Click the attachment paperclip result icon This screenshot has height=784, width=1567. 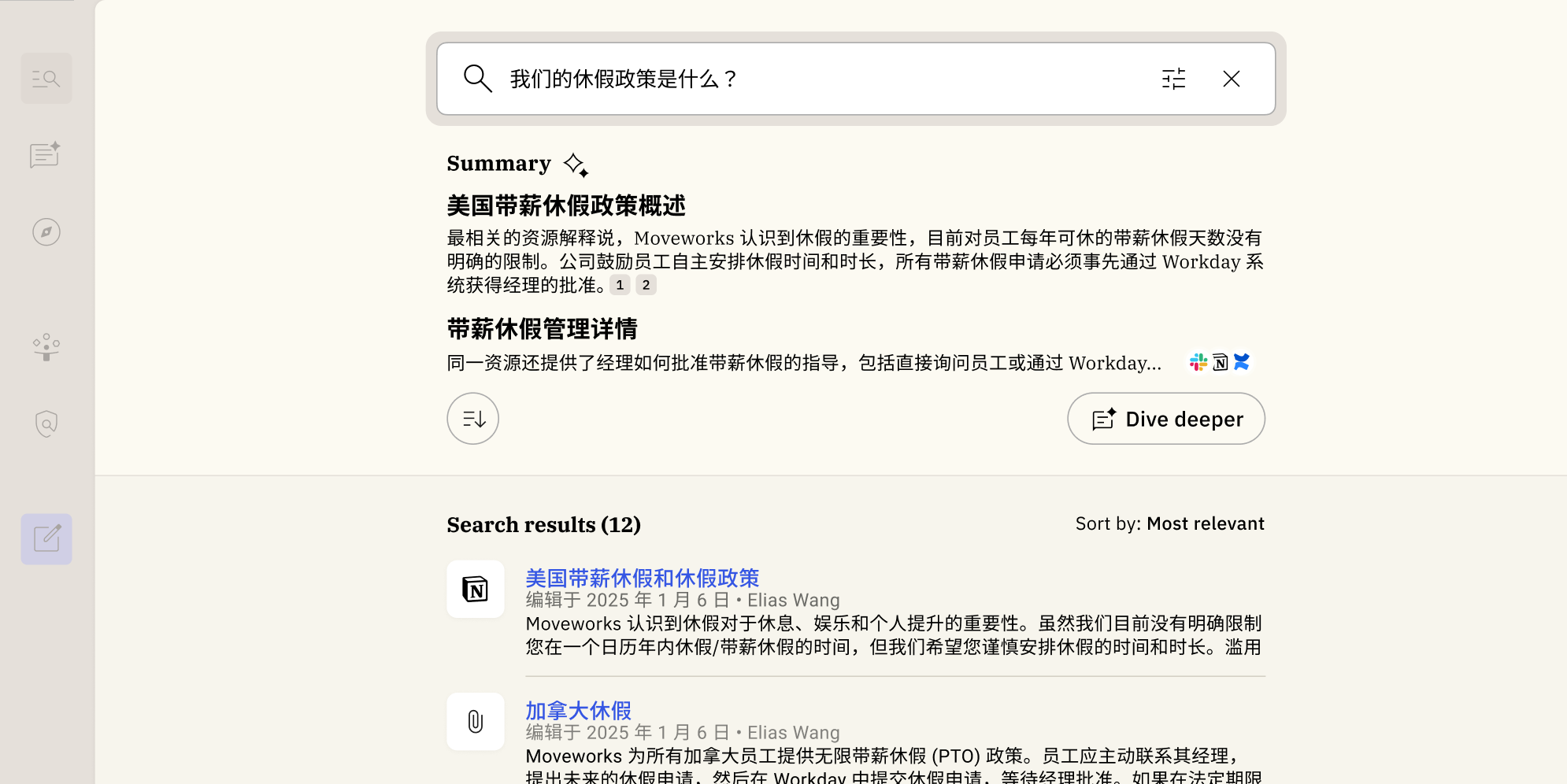tap(476, 722)
